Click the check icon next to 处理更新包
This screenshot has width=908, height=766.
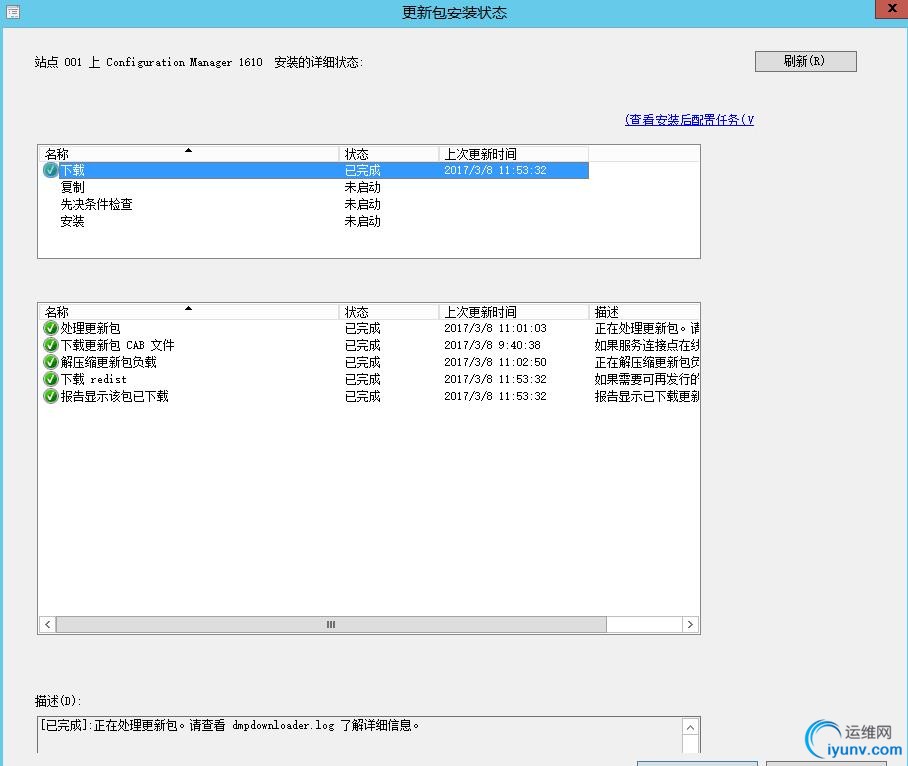50,328
